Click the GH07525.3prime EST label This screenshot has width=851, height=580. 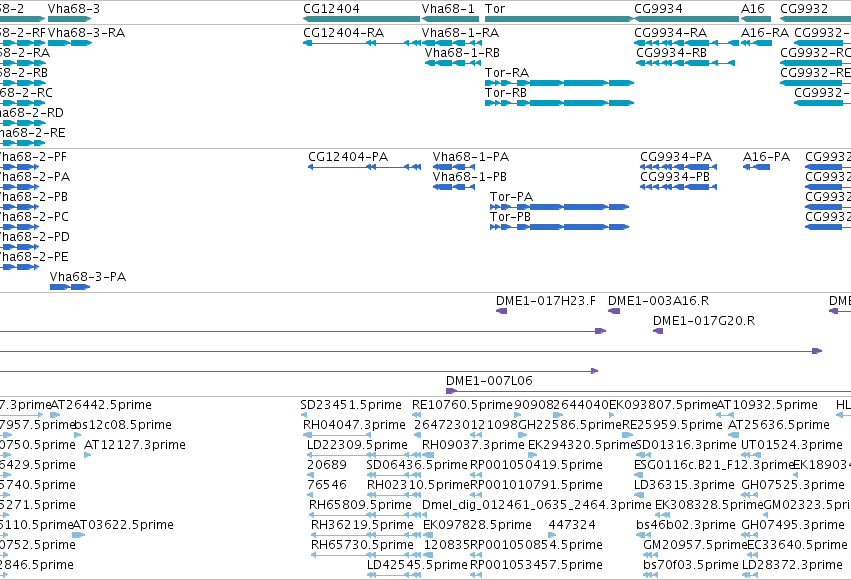point(793,485)
